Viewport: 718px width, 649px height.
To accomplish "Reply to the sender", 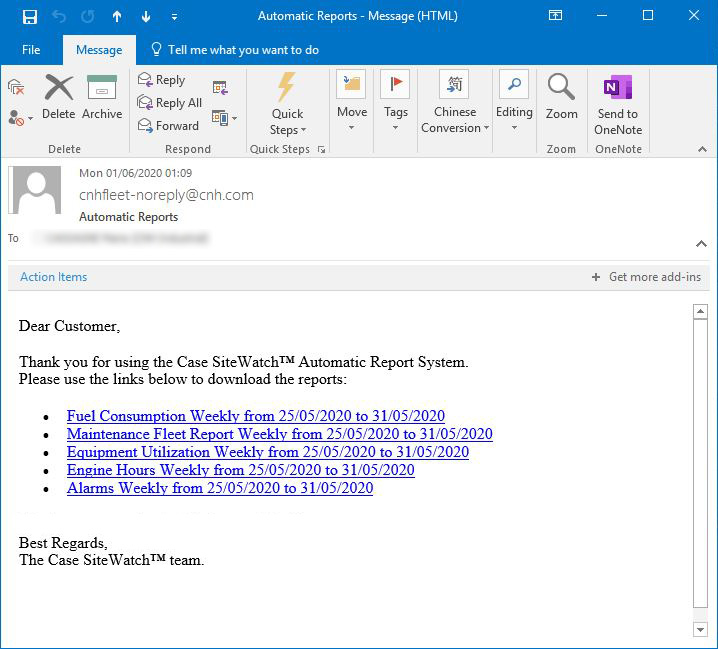I will (161, 80).
